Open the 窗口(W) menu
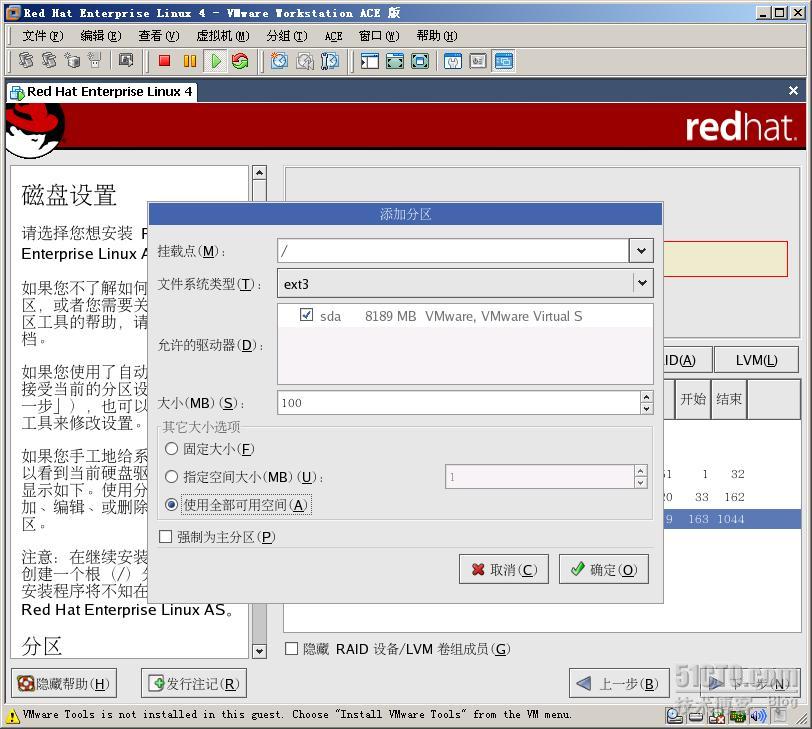 [379, 36]
